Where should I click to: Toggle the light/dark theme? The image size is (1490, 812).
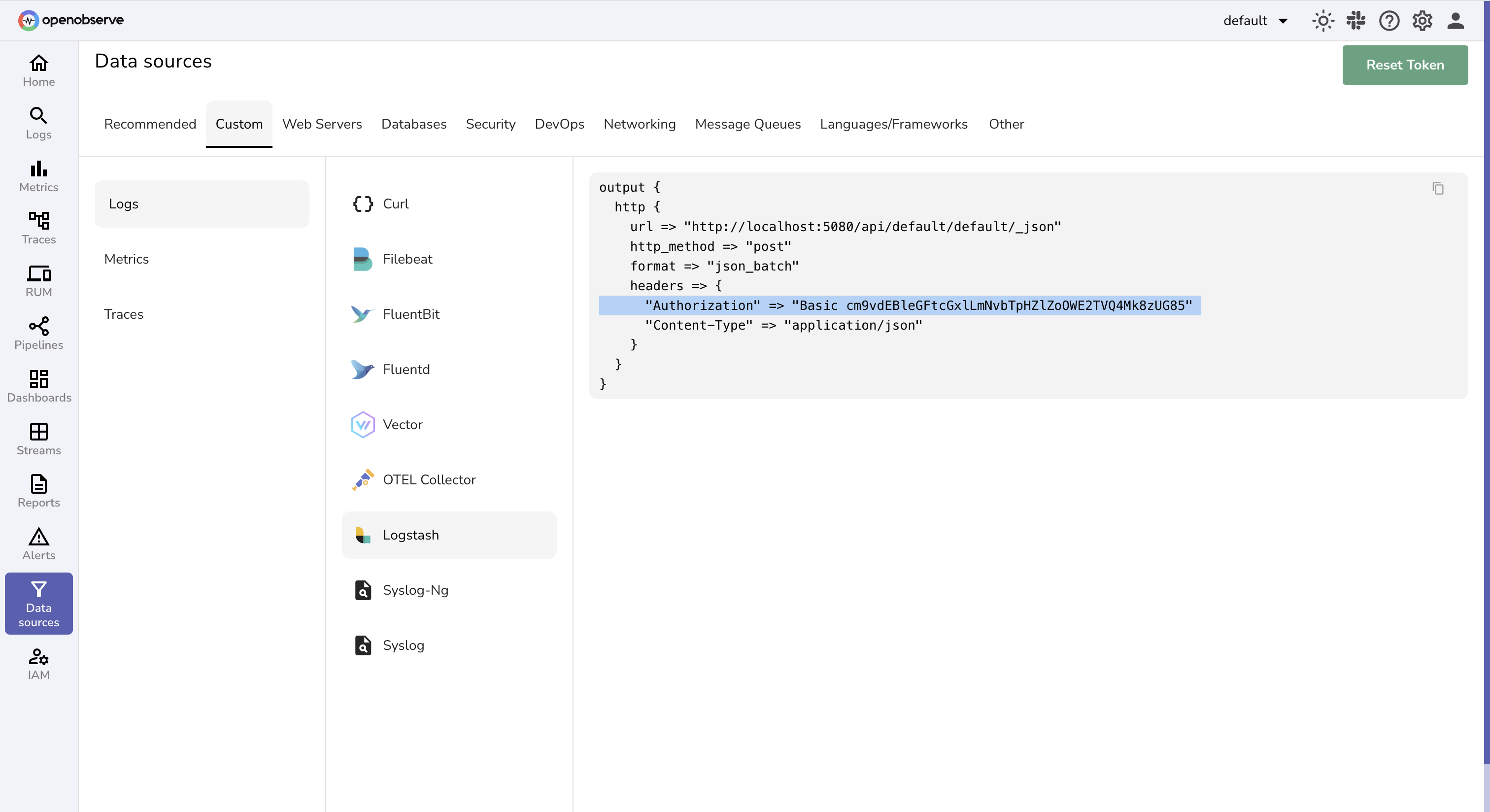tap(1323, 21)
